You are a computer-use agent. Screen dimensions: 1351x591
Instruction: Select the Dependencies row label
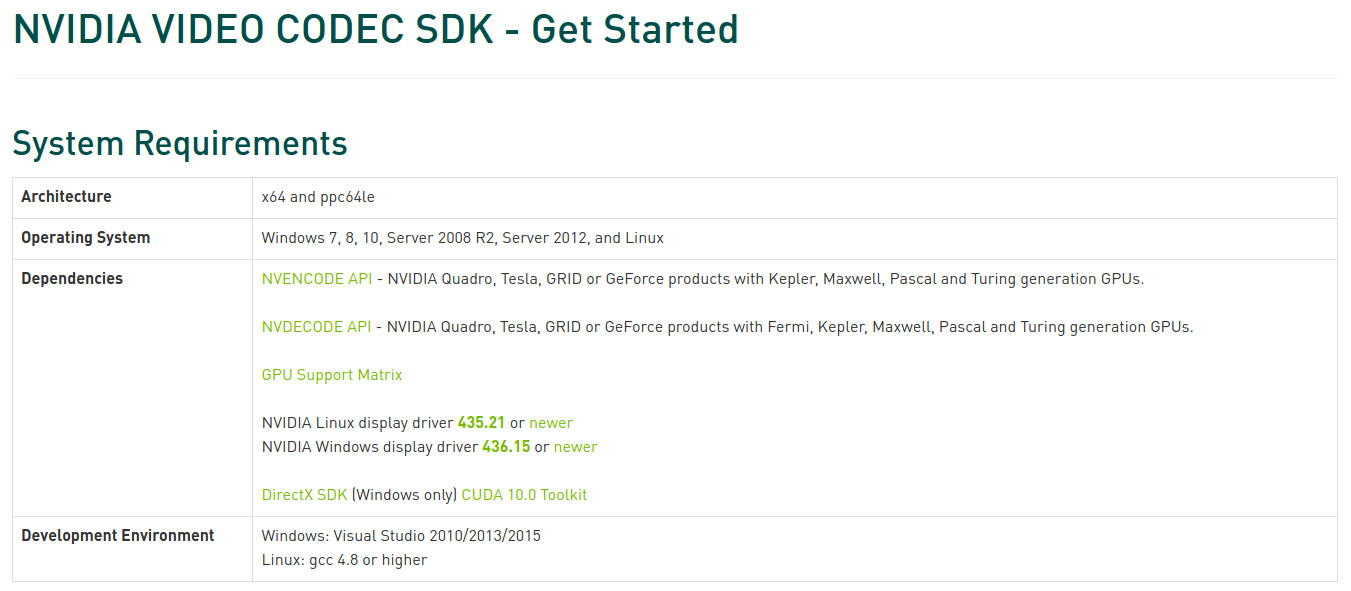tap(72, 279)
